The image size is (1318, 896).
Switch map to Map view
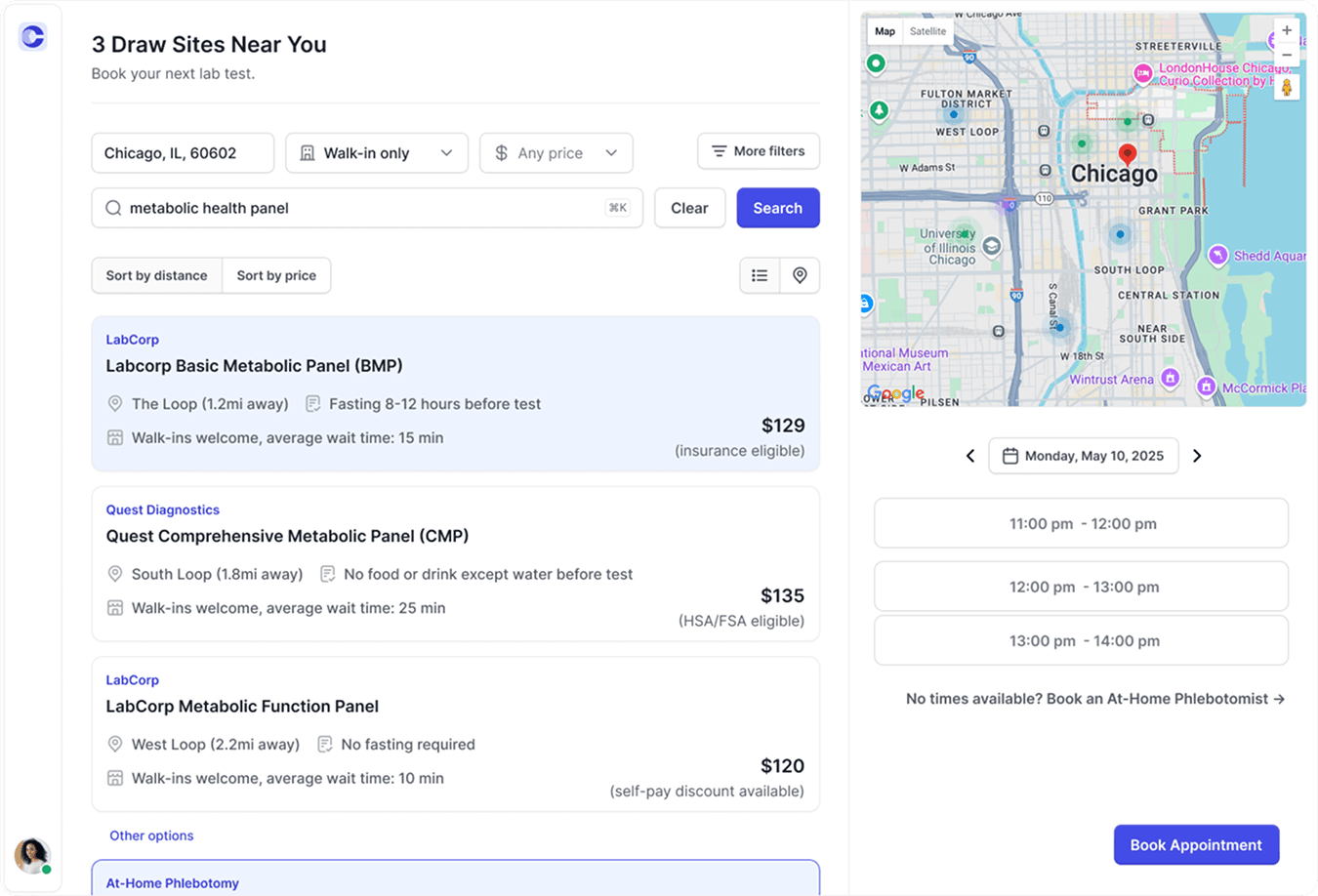click(885, 31)
